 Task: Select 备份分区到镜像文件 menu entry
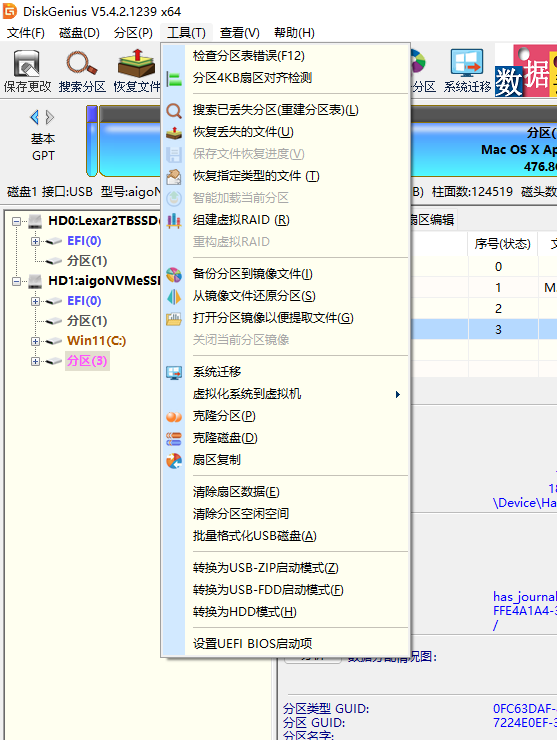click(x=285, y=274)
